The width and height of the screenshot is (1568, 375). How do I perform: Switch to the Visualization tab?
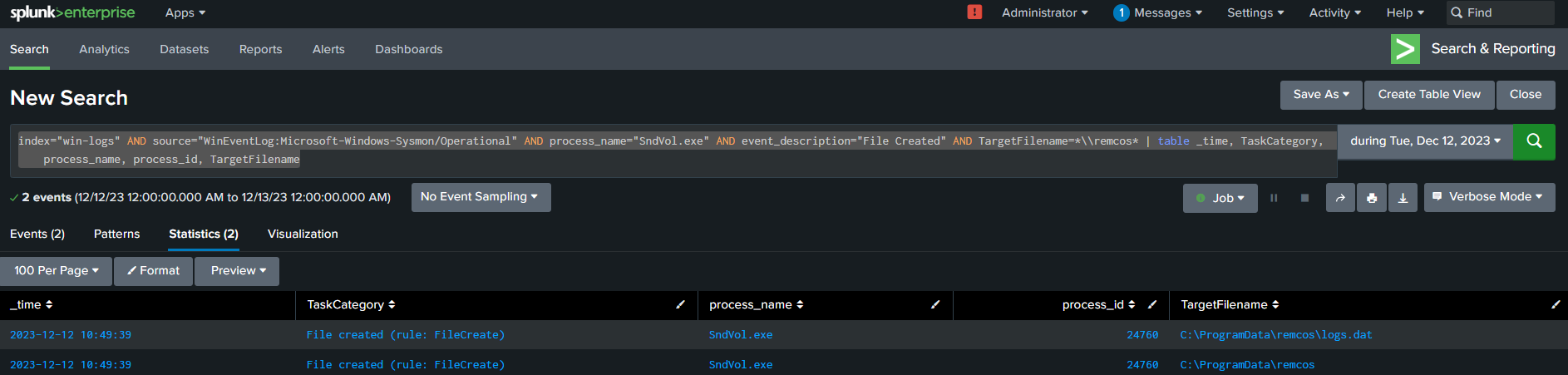(x=303, y=234)
